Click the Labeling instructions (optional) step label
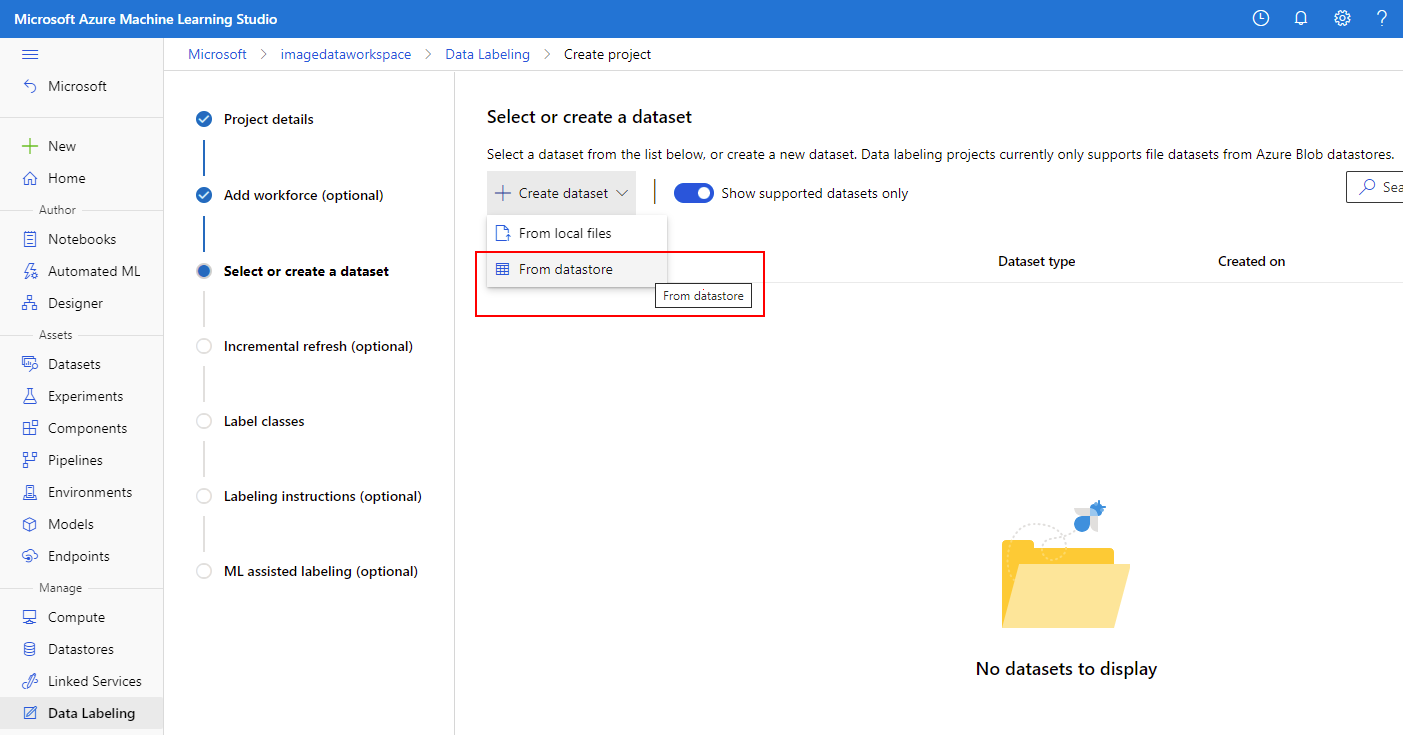This screenshot has height=735, width=1403. (323, 496)
